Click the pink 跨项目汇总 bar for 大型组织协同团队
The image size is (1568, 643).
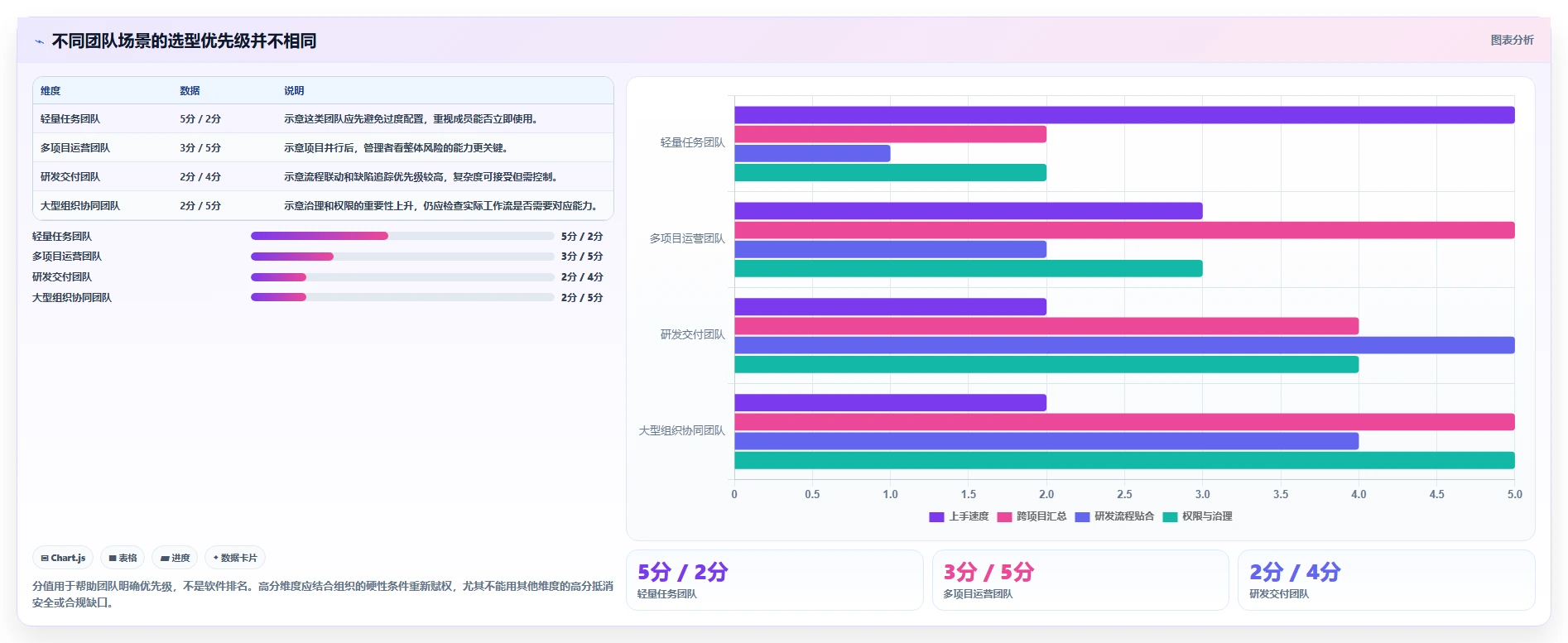pyautogui.click(x=1124, y=422)
